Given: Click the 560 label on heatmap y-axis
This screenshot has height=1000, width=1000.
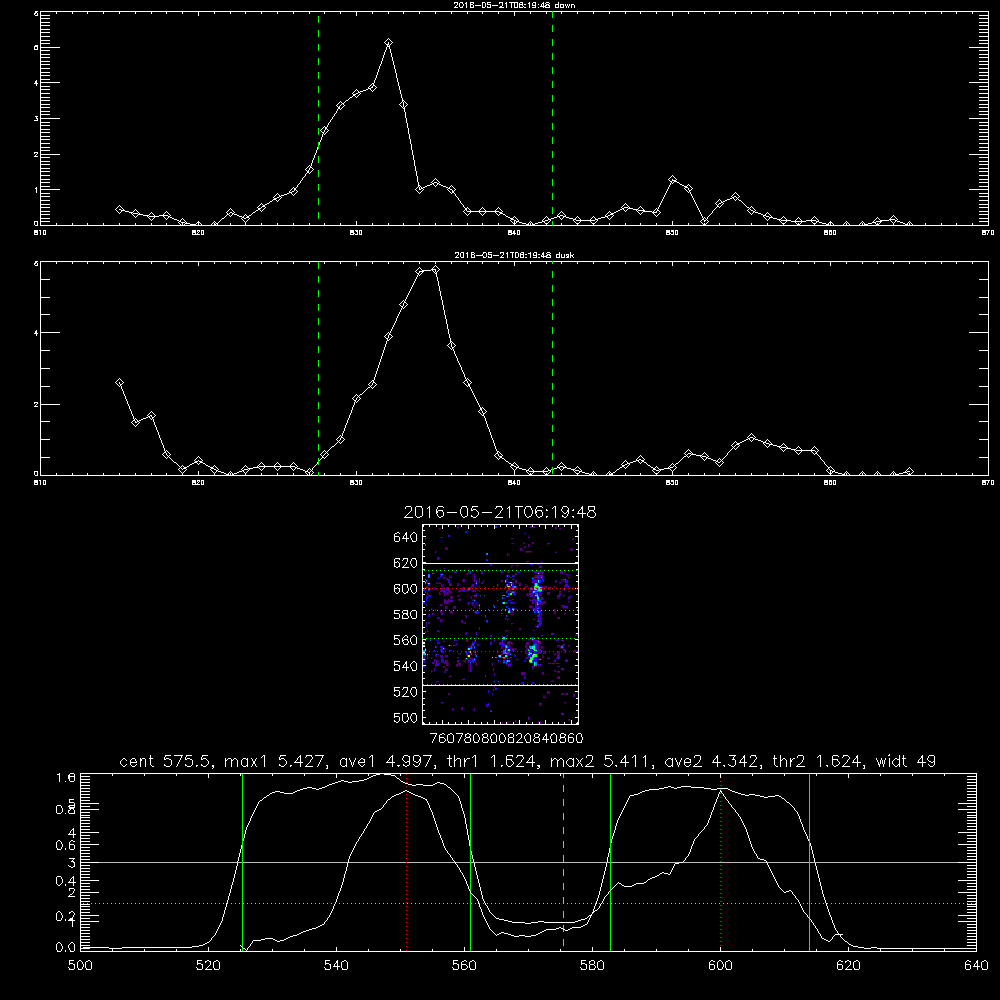Looking at the screenshot, I should (x=405, y=640).
